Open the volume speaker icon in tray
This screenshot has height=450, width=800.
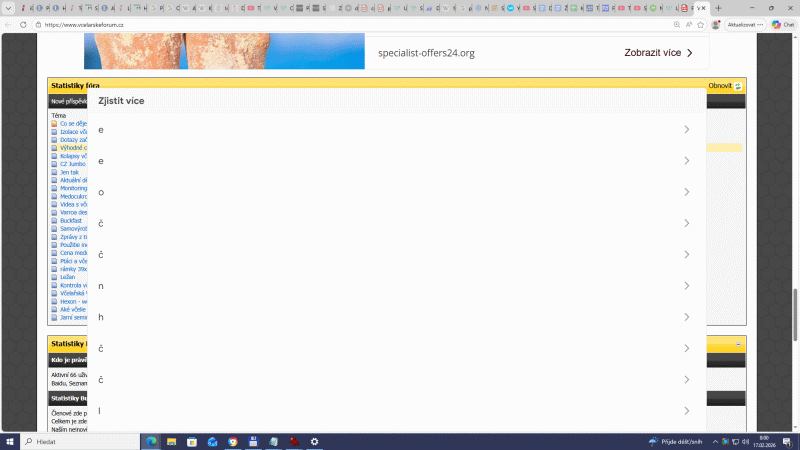tap(745, 441)
